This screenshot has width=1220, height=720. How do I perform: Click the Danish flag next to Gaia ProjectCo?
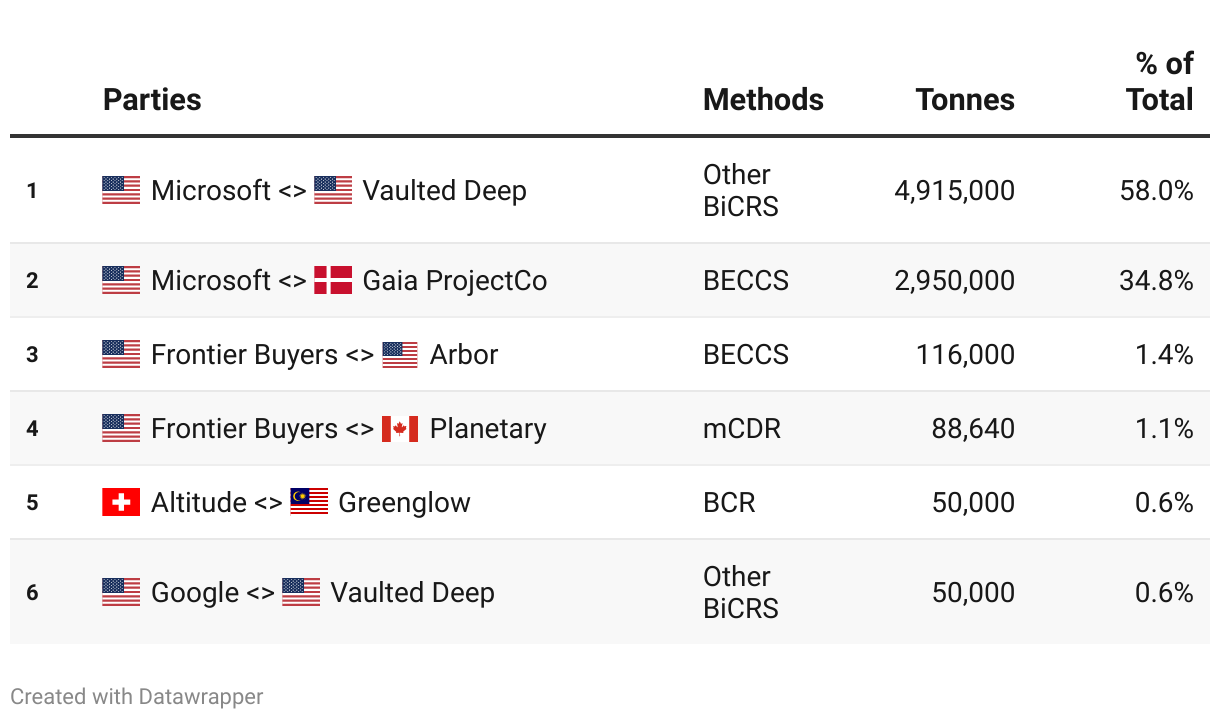coord(333,280)
